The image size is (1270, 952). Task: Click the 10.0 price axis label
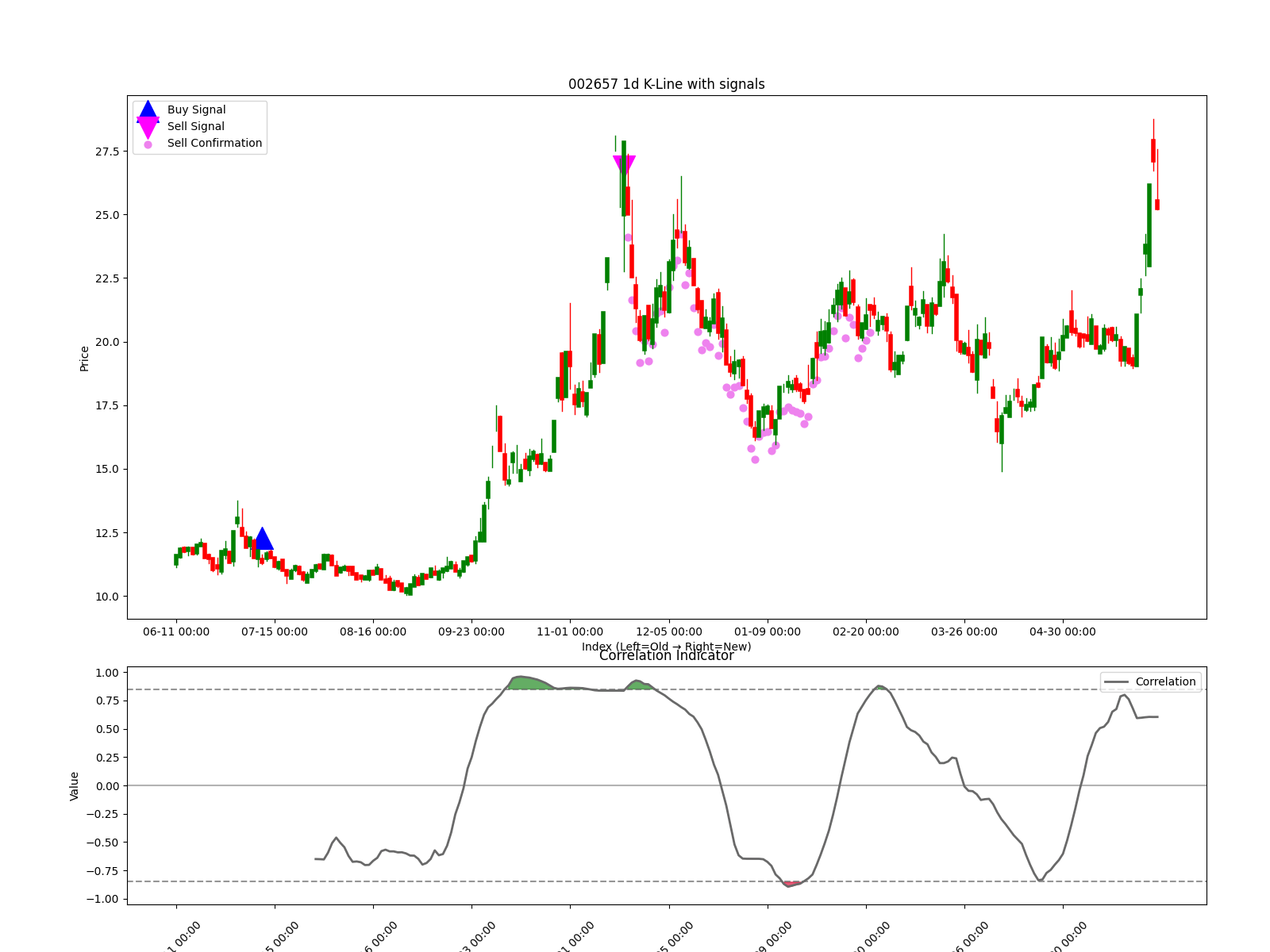(107, 597)
